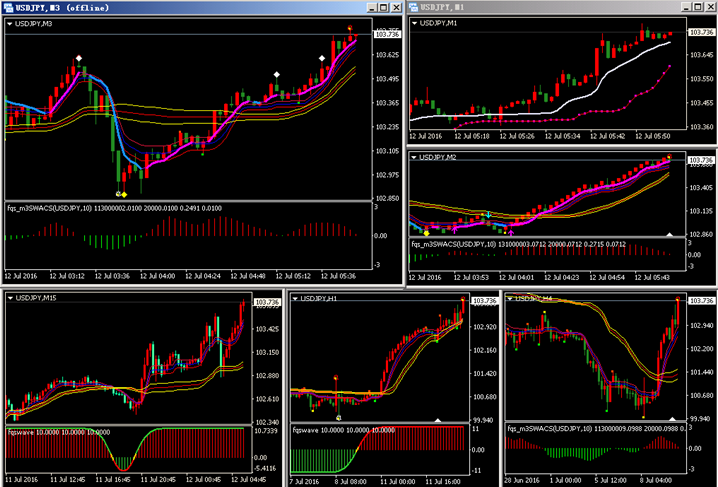Expand the USDJPY,M1 chart label triangle
718x487 pixels.
click(x=414, y=22)
